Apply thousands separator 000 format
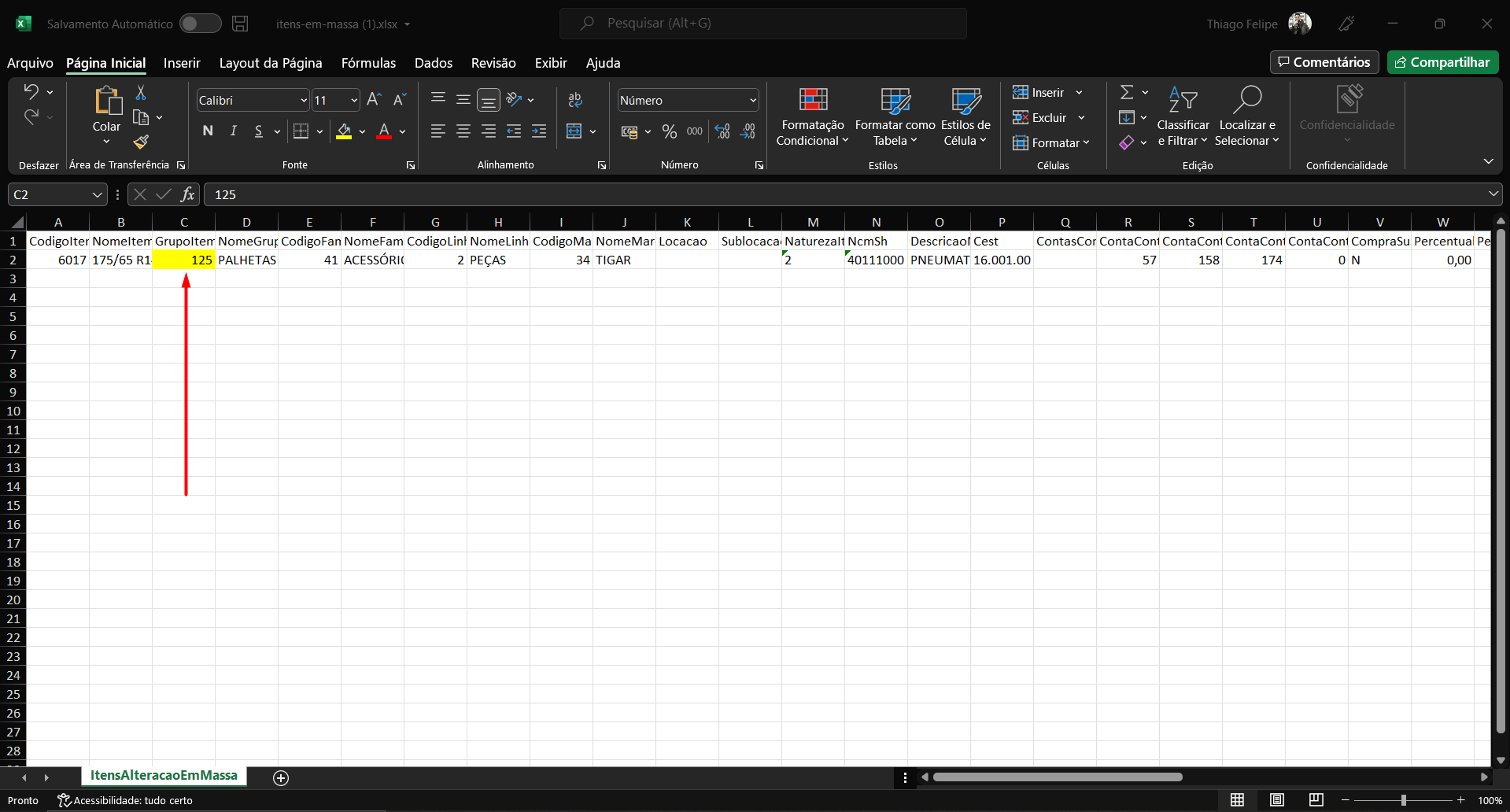1510x812 pixels. pyautogui.click(x=695, y=131)
